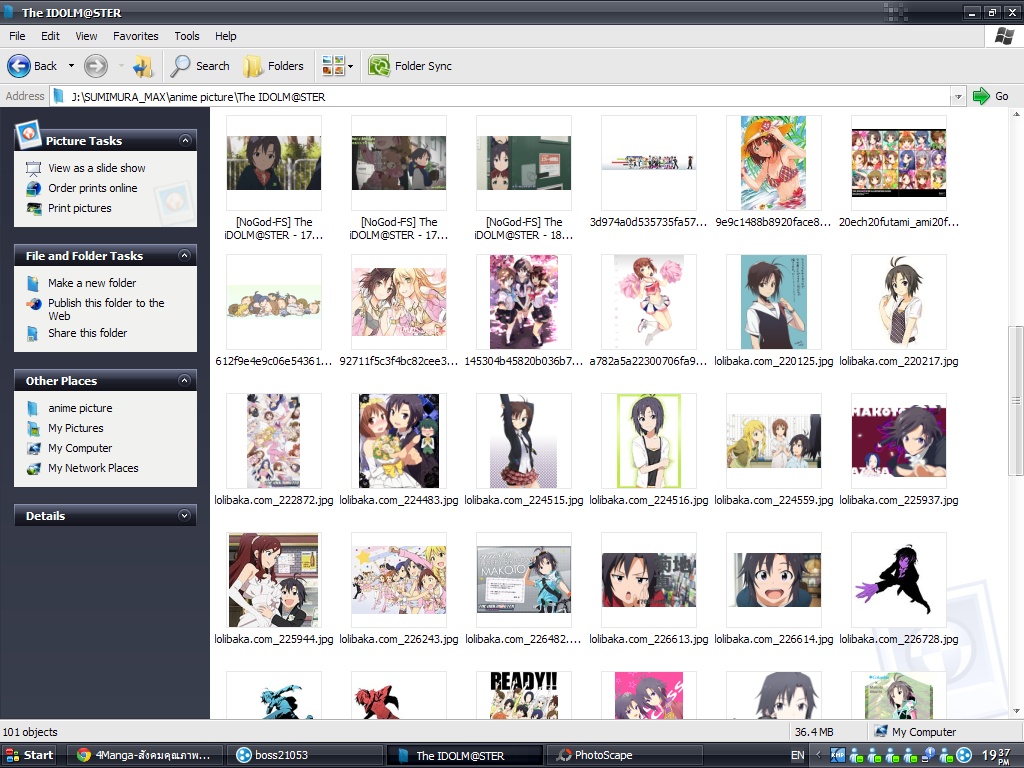Go up one folder level

point(143,66)
